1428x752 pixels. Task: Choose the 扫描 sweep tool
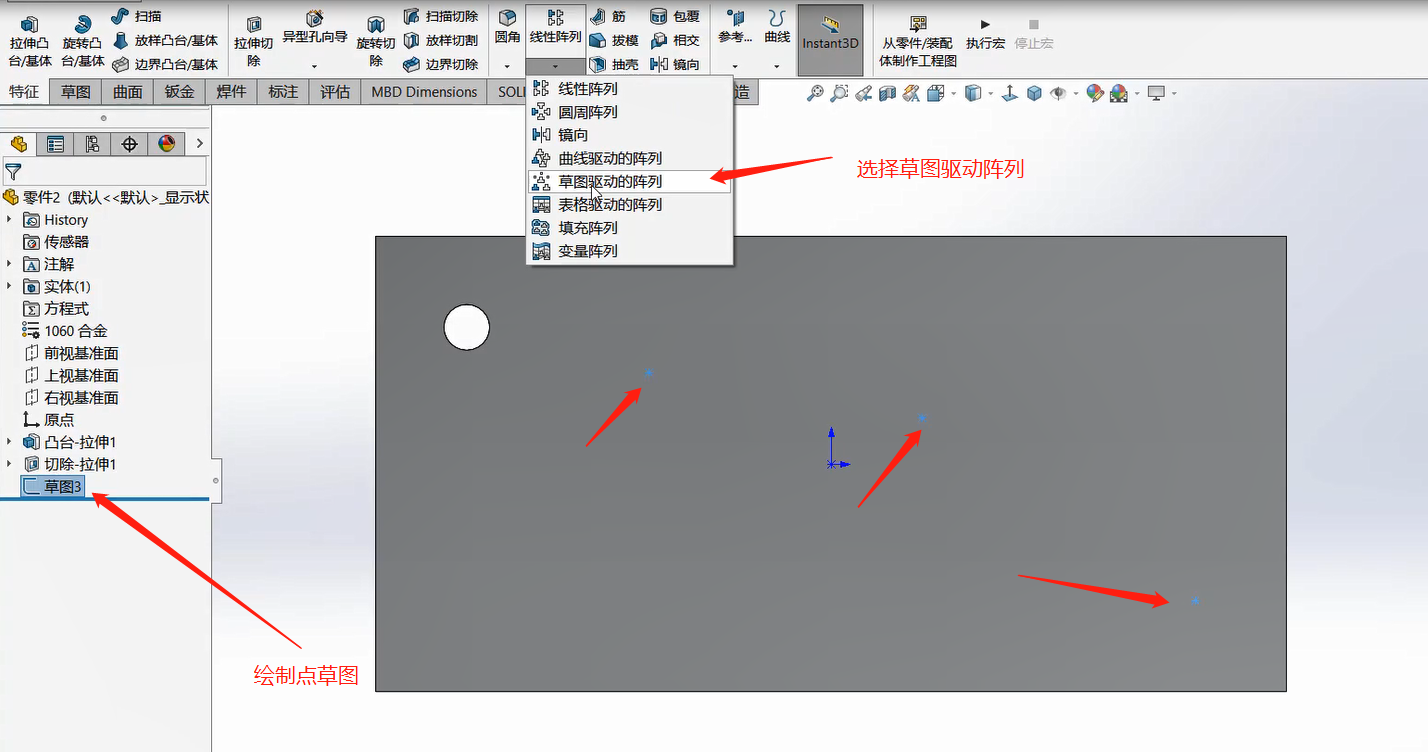(136, 16)
